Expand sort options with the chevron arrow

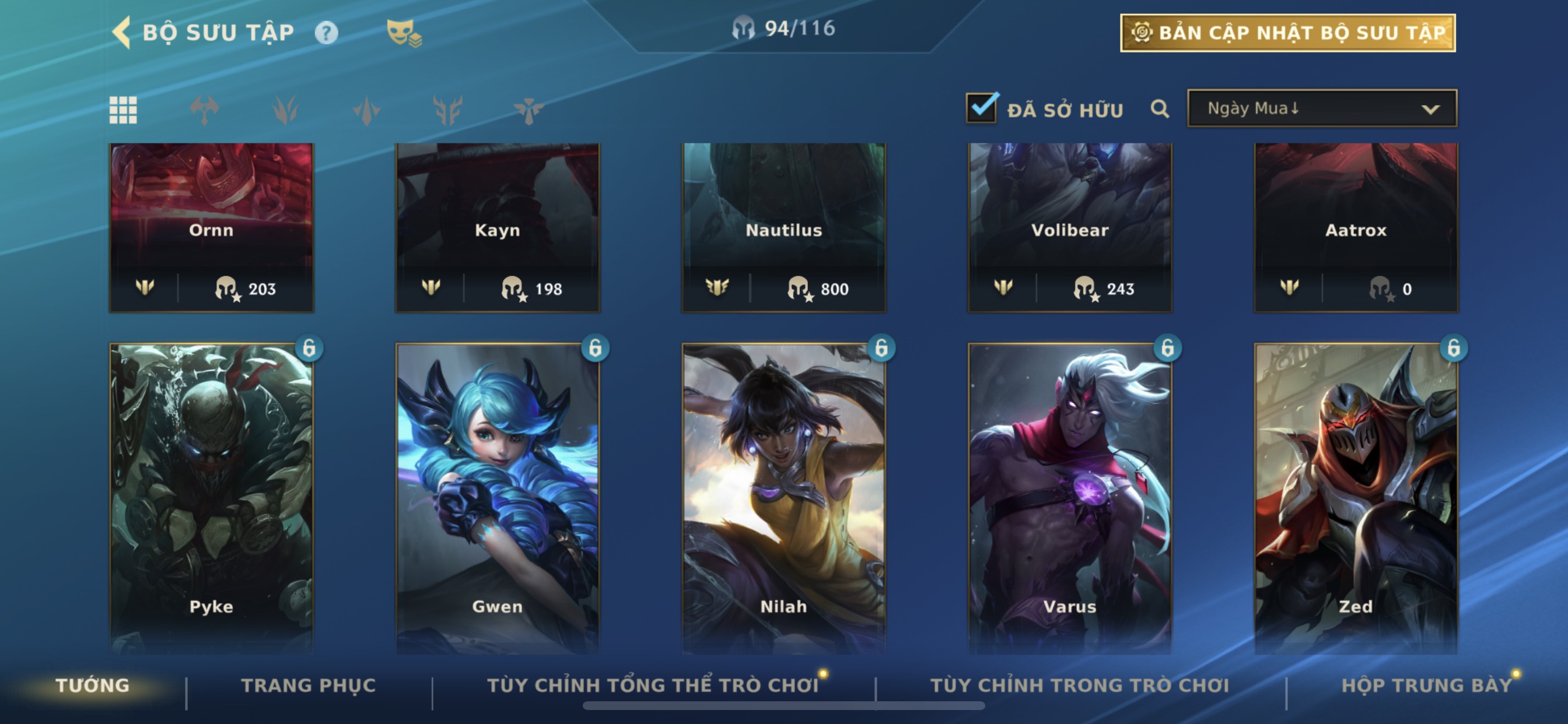click(1430, 110)
